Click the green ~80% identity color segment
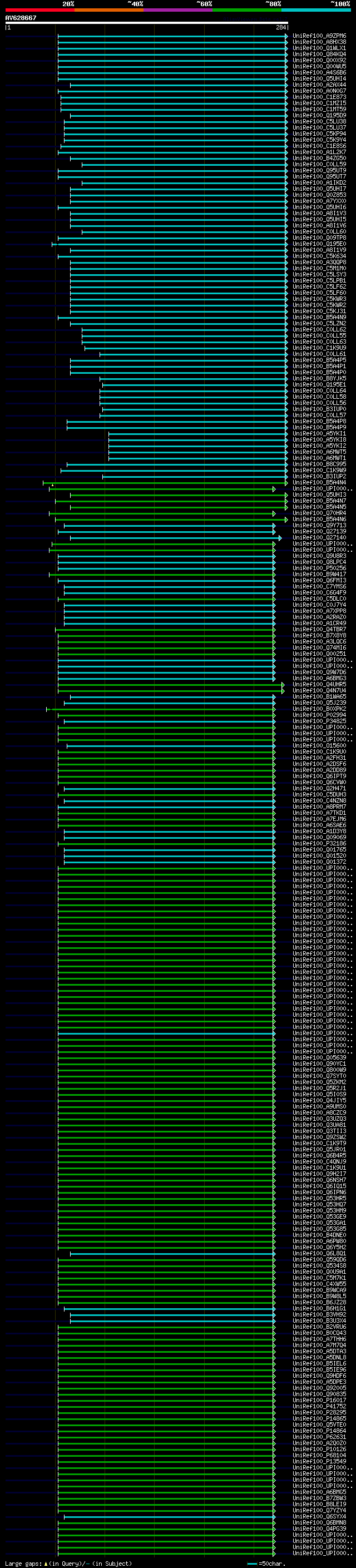Screen dimensions: 356x1568 coord(247,10)
